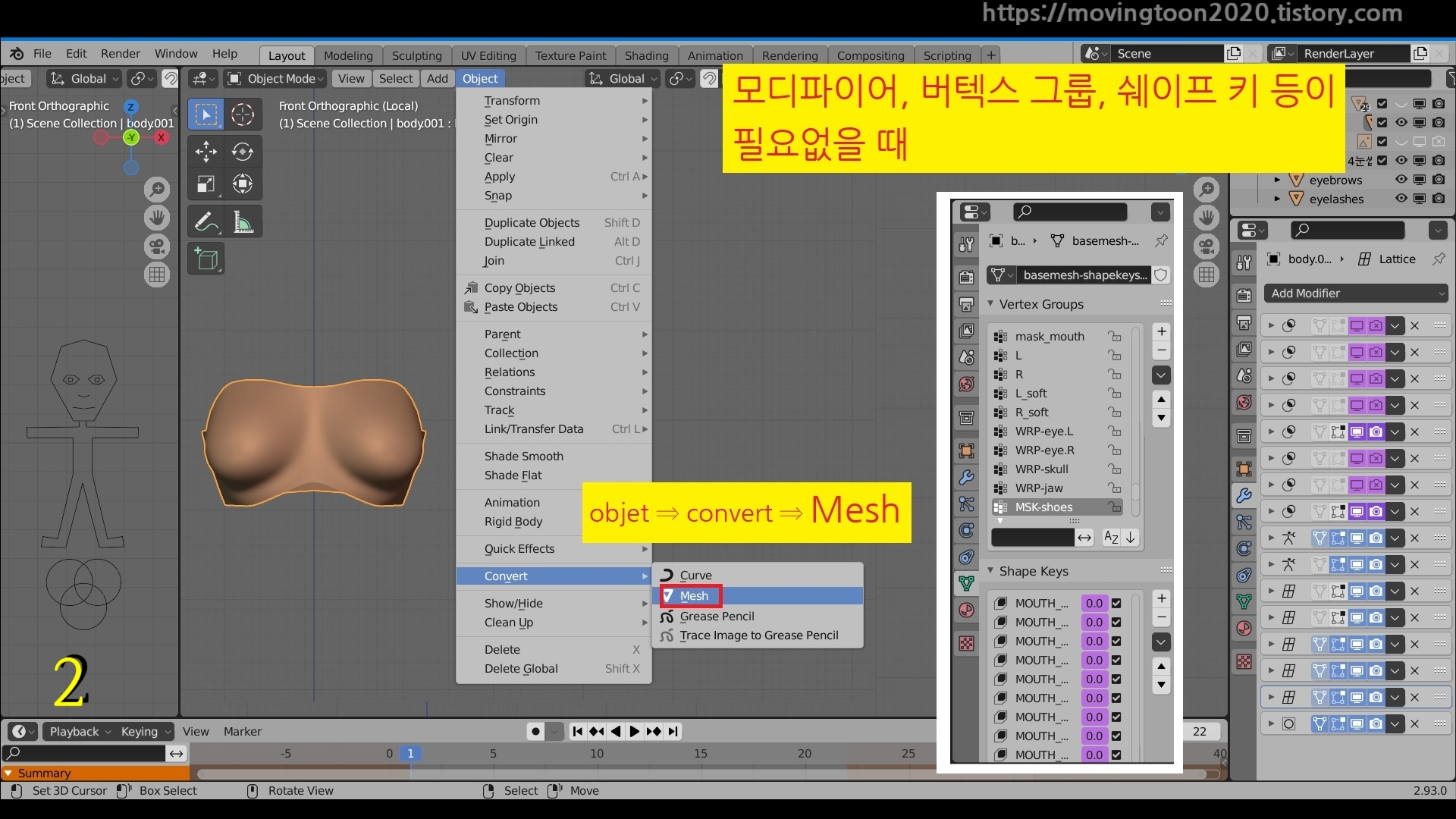Select MSK-shoes vertex group row
The height and width of the screenshot is (819, 1456).
[1057, 507]
